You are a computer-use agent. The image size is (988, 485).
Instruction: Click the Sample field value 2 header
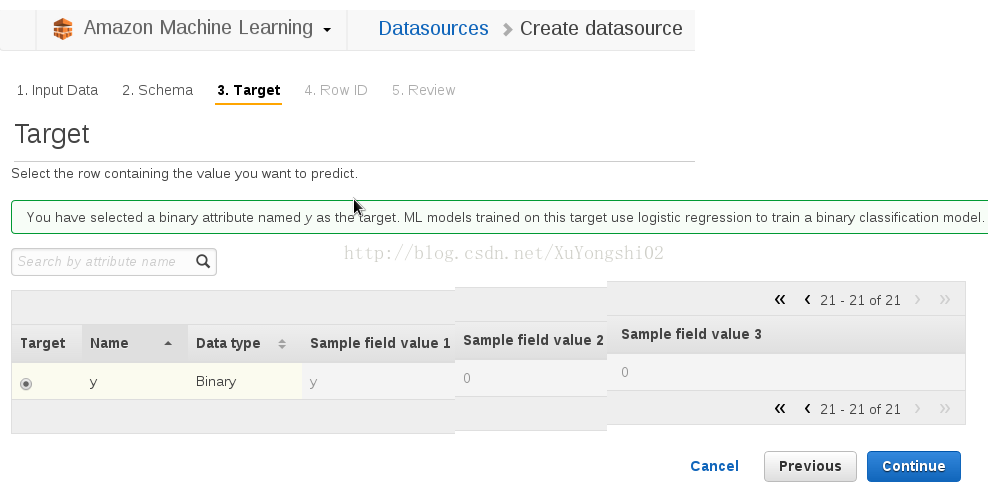pyautogui.click(x=533, y=340)
